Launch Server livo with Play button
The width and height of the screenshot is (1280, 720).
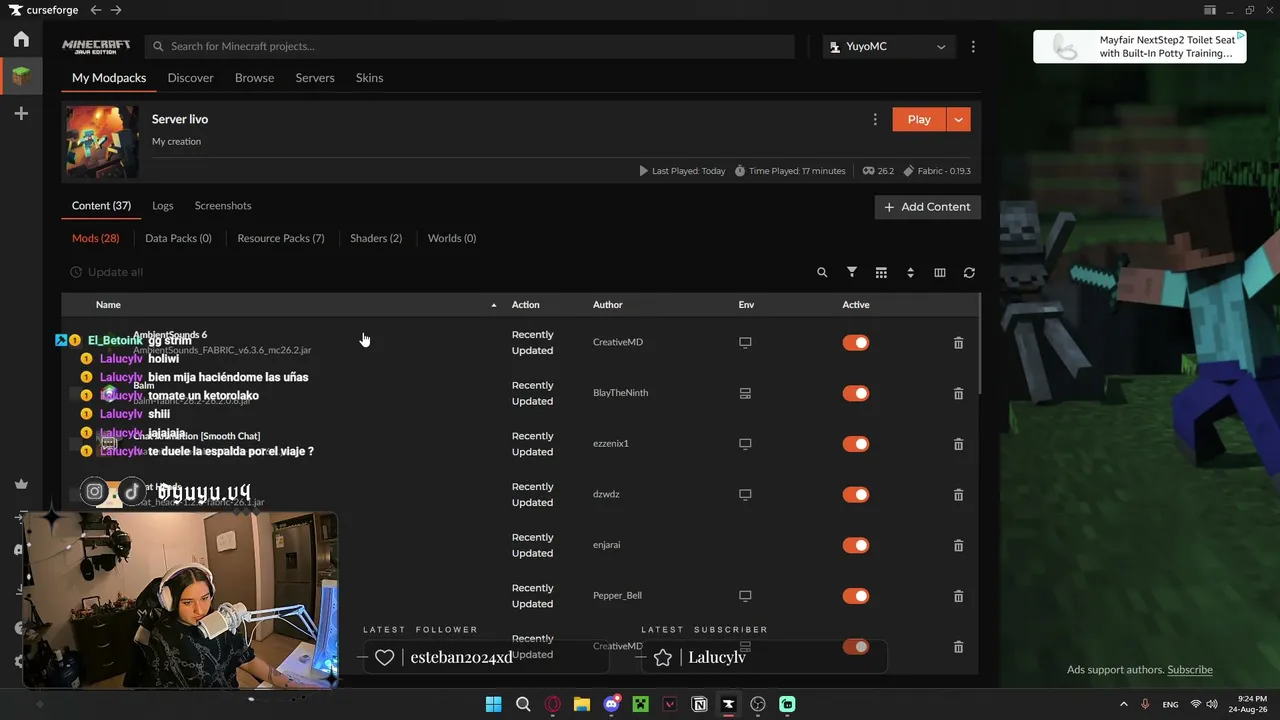[919, 119]
